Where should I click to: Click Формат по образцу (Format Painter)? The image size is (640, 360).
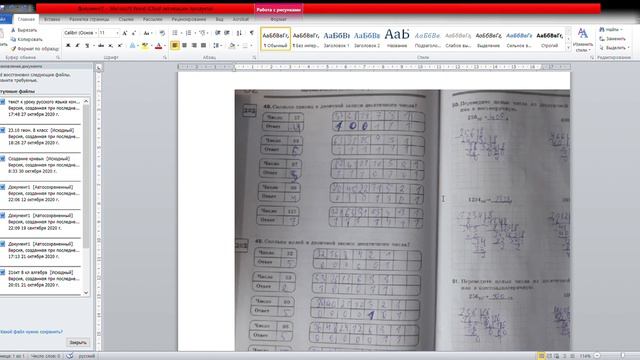[34, 49]
